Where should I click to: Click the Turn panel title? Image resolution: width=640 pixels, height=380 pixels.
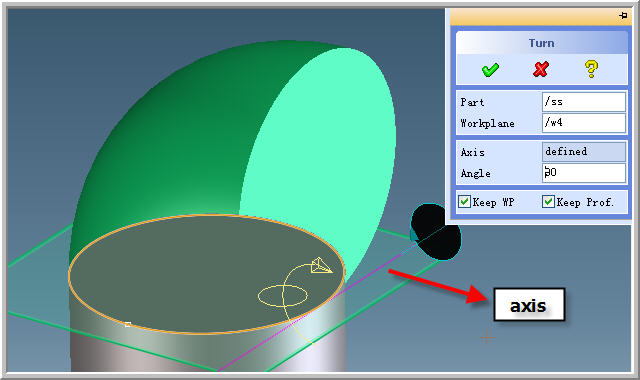click(542, 43)
